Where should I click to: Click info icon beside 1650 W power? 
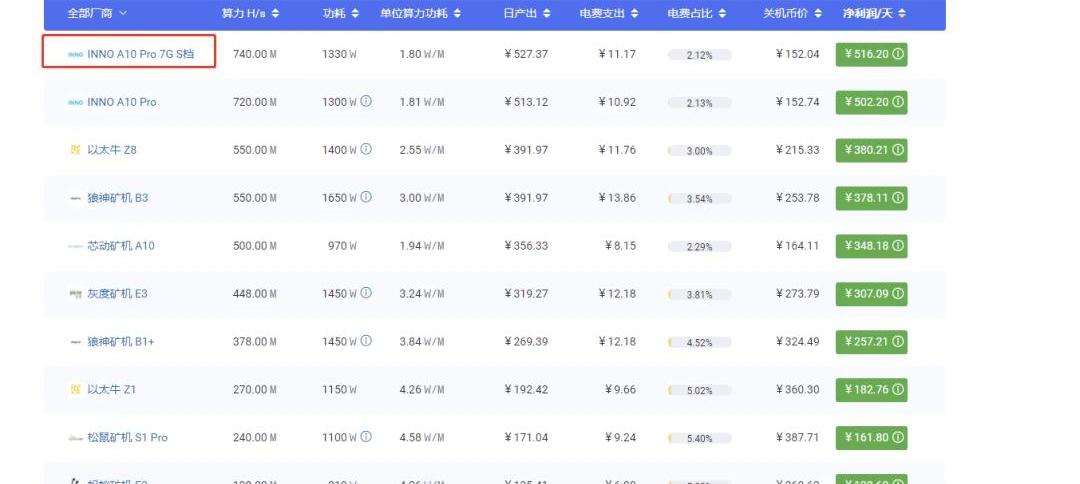(x=366, y=198)
